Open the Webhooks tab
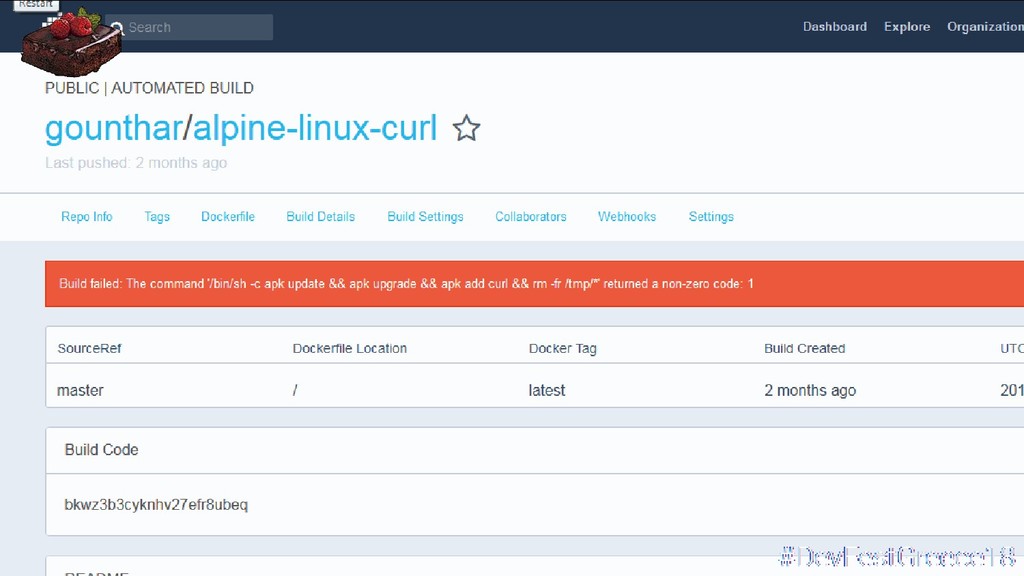The image size is (1024, 576). [627, 217]
